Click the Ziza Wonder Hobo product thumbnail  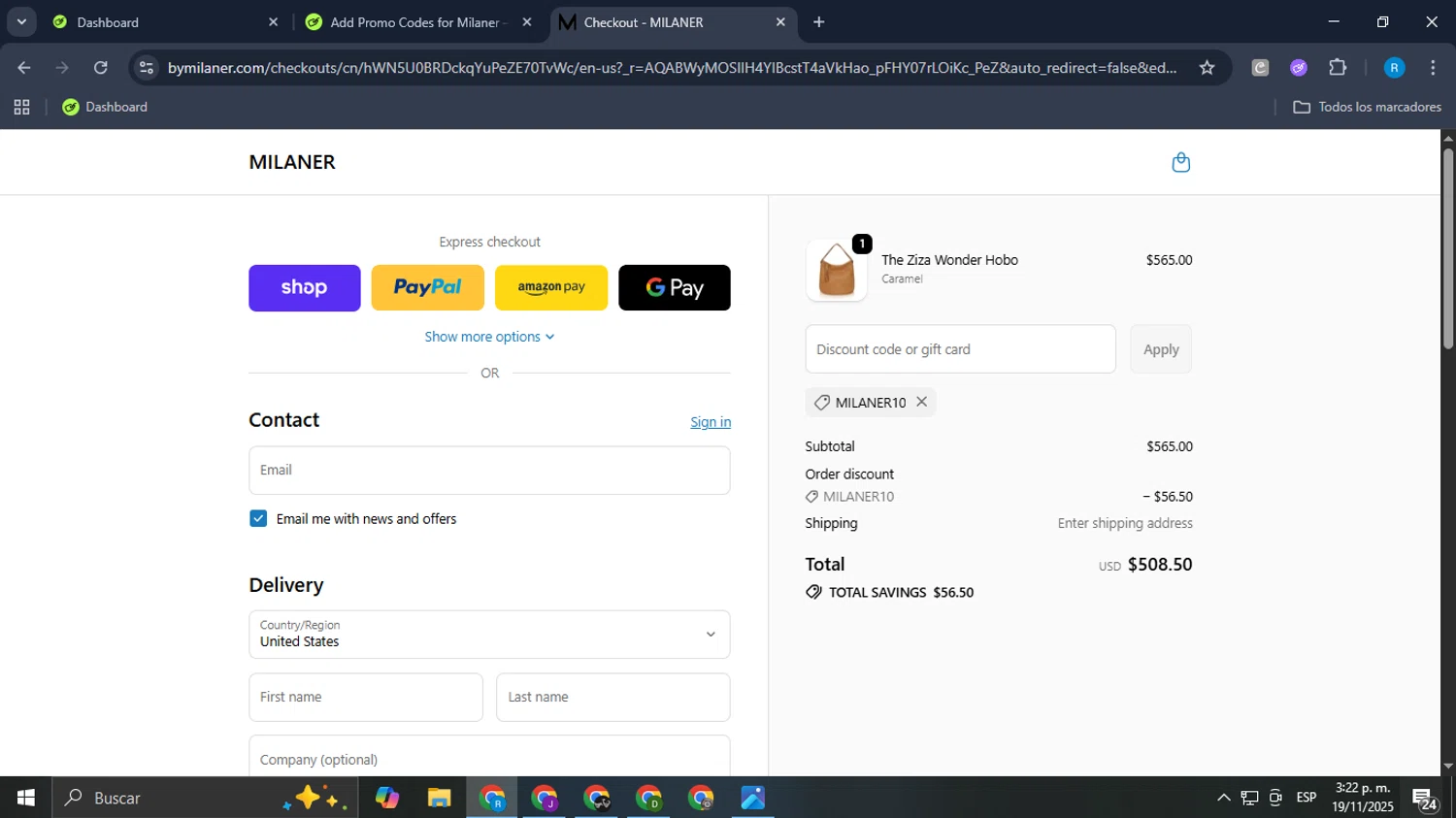(837, 270)
